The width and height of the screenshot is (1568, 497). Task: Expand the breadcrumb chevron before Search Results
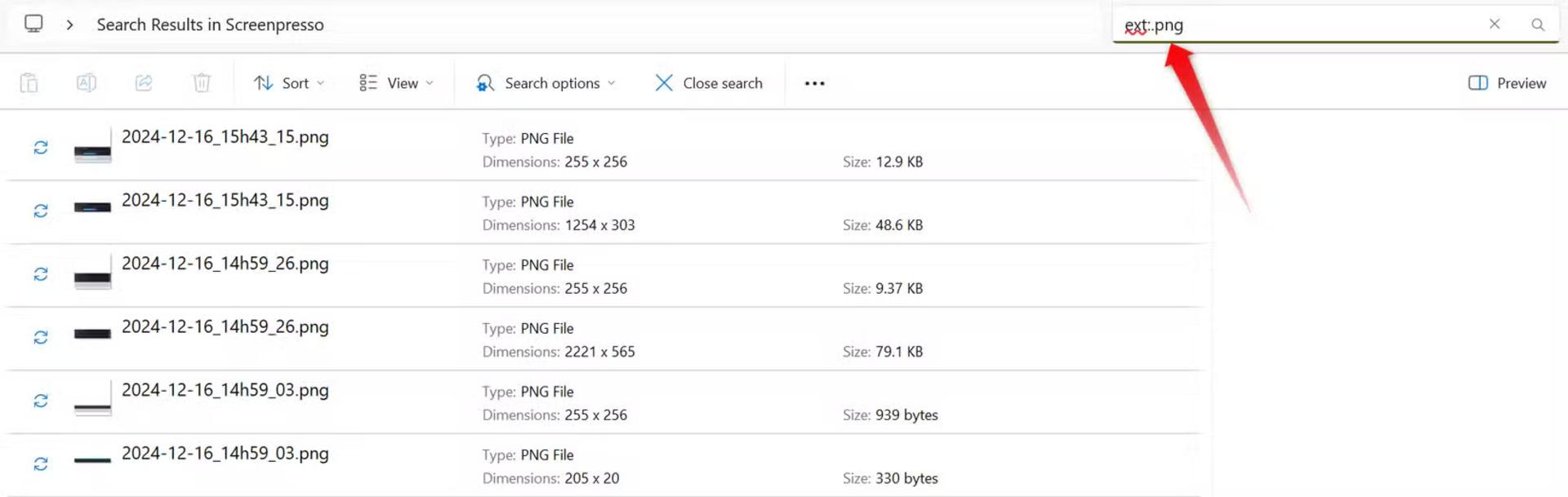(70, 24)
